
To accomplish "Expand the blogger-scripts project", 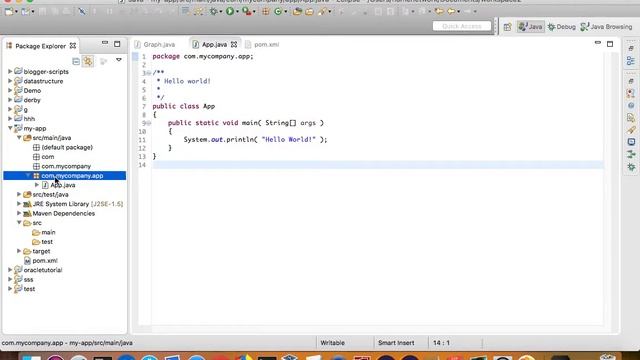I will point(10,71).
